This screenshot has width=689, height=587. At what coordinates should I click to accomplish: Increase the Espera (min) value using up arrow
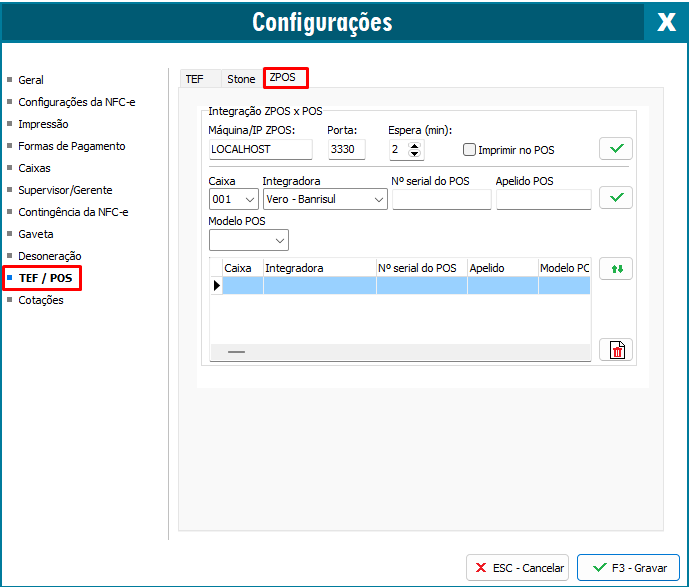click(x=416, y=145)
